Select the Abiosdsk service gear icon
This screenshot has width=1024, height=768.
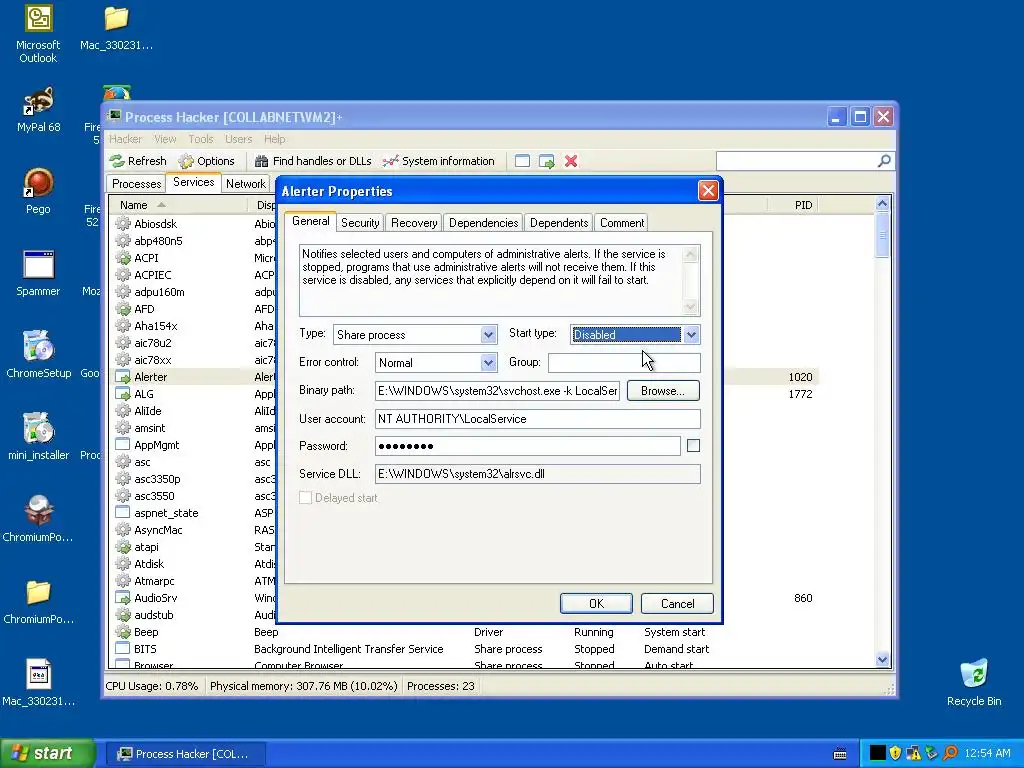[x=123, y=223]
